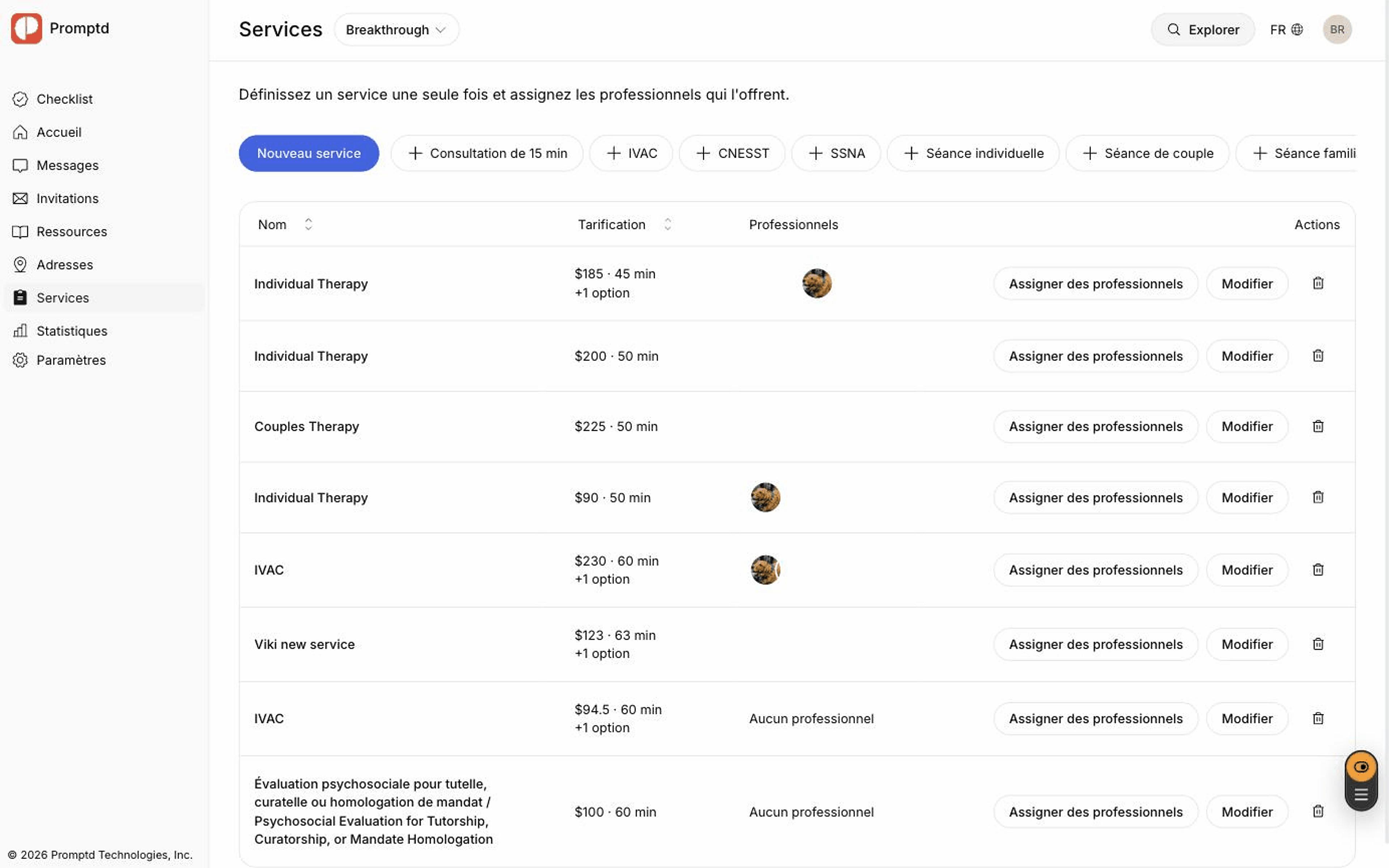Click professional avatar in the $230 IVAC row
The width and height of the screenshot is (1389, 868).
[766, 570]
